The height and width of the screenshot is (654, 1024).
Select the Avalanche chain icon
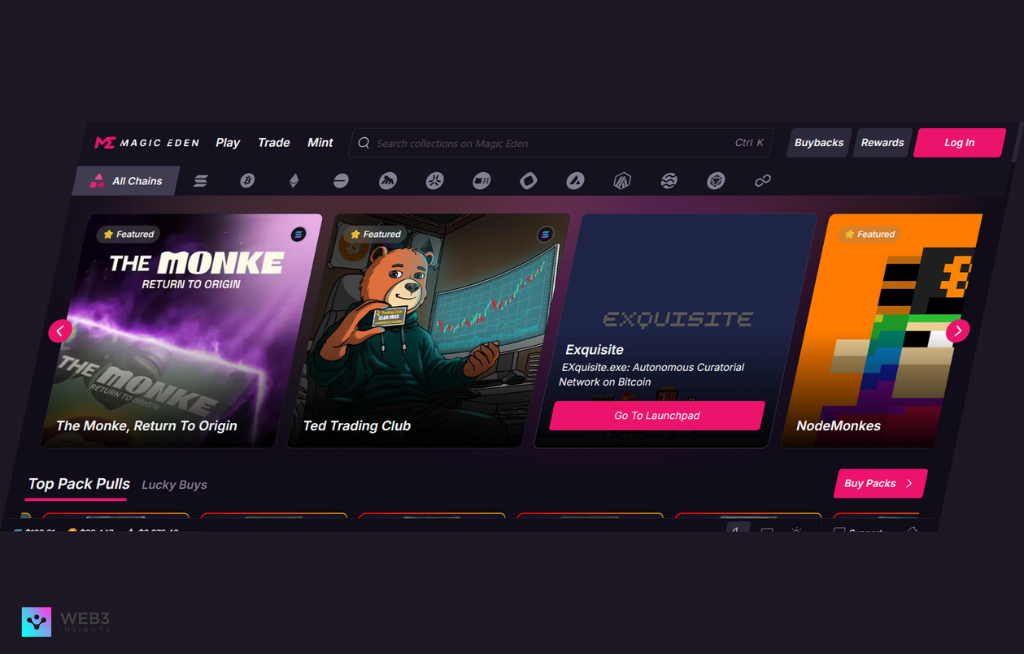pos(575,181)
